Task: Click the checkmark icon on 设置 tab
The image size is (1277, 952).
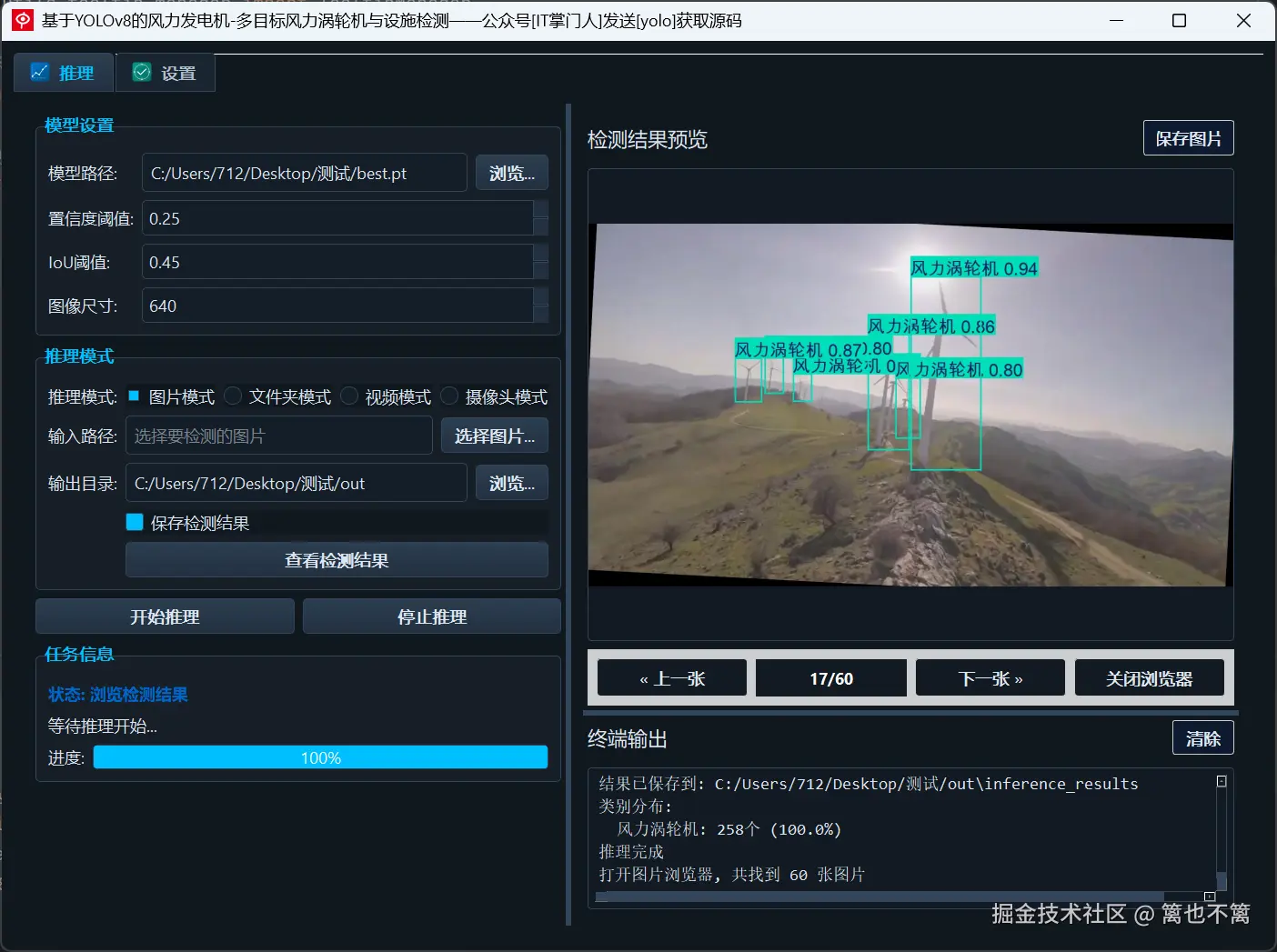Action: pyautogui.click(x=142, y=72)
